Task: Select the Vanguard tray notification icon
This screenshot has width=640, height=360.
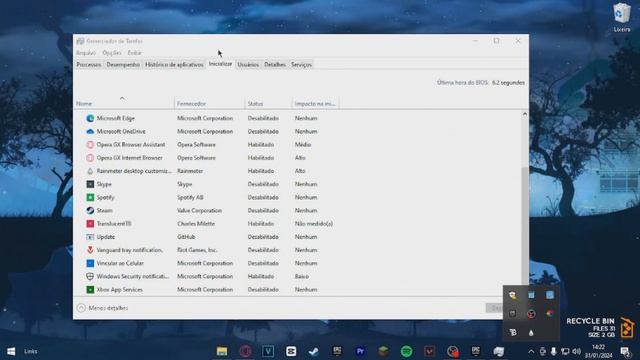Action: (x=90, y=250)
